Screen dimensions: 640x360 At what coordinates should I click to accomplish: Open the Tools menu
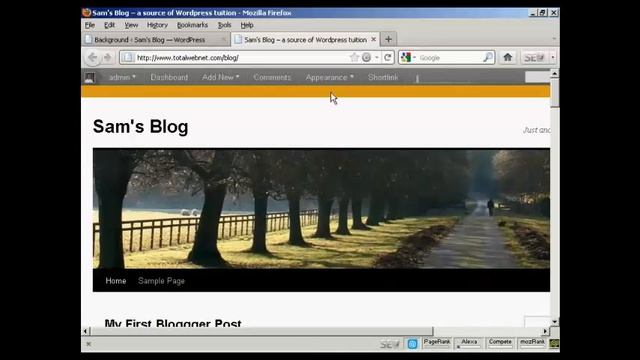[x=224, y=25]
